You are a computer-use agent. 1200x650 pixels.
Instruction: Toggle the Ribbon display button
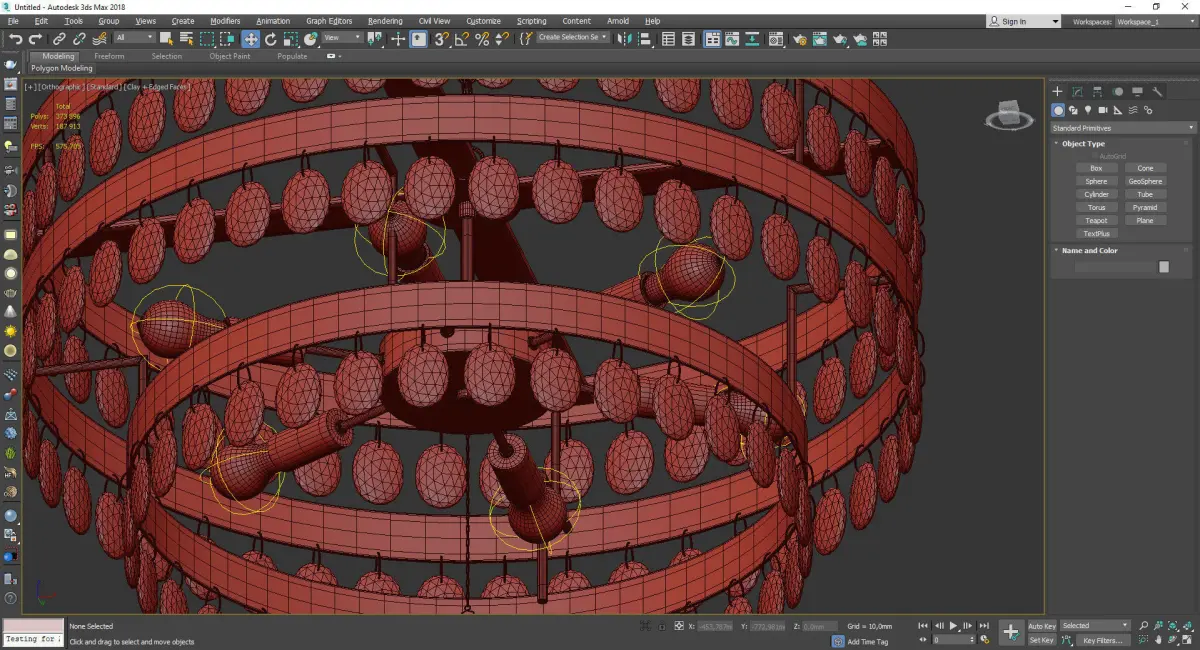(712, 39)
